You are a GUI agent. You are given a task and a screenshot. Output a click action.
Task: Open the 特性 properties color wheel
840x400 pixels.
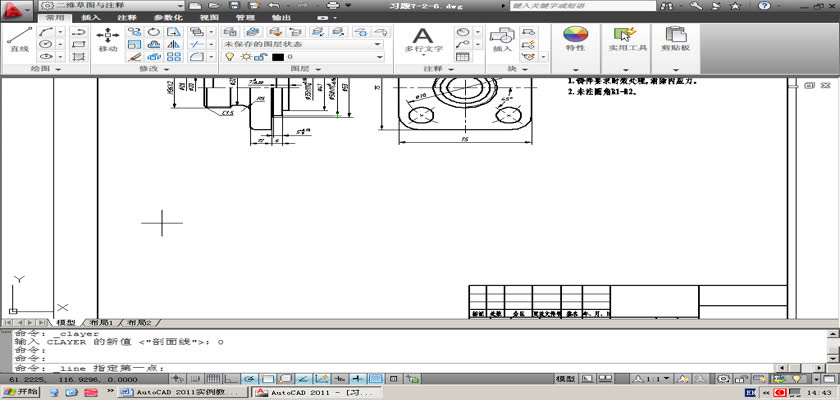coord(575,38)
